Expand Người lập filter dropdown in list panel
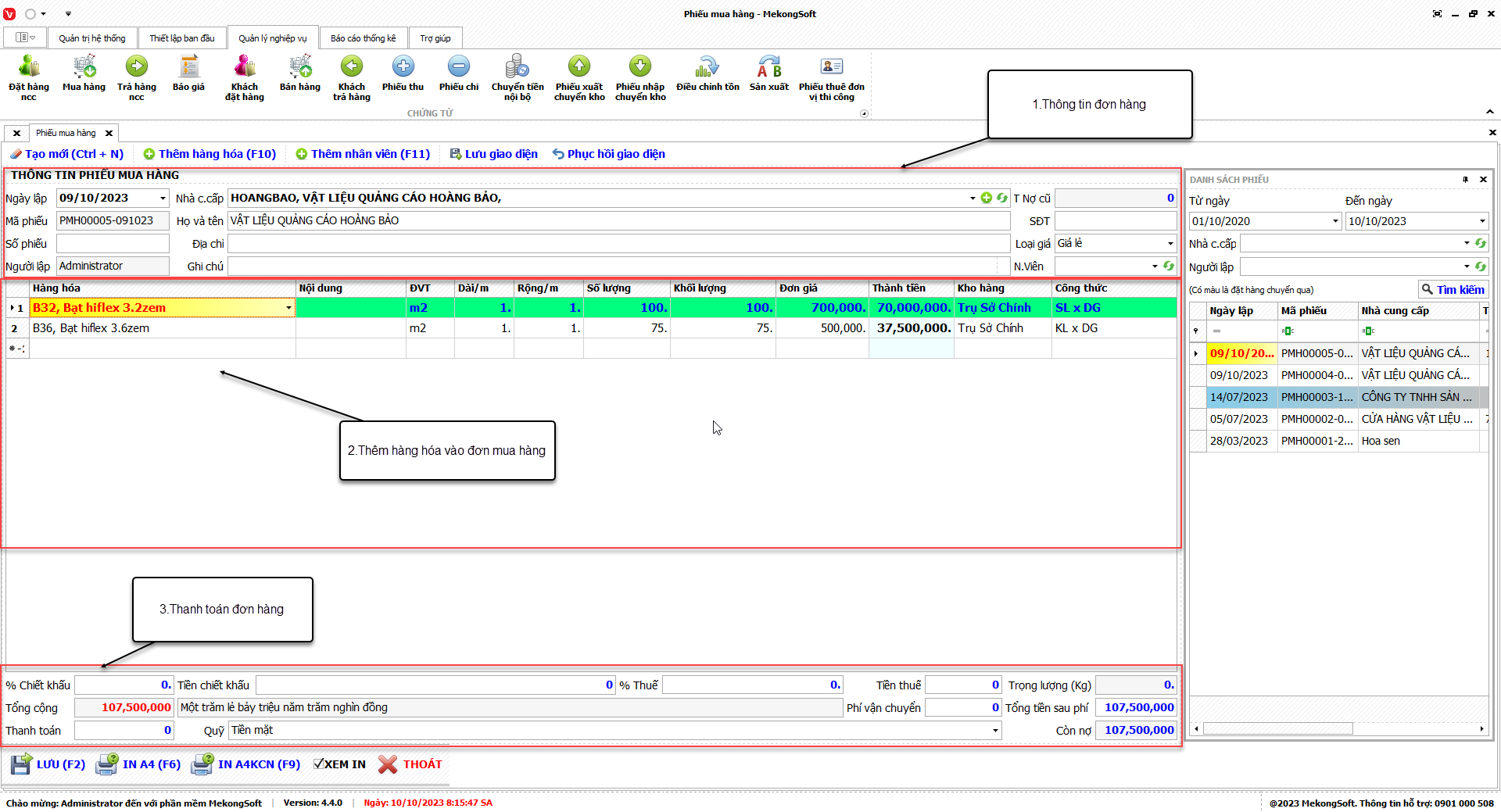Viewport: 1501px width, 812px height. coord(1467,266)
